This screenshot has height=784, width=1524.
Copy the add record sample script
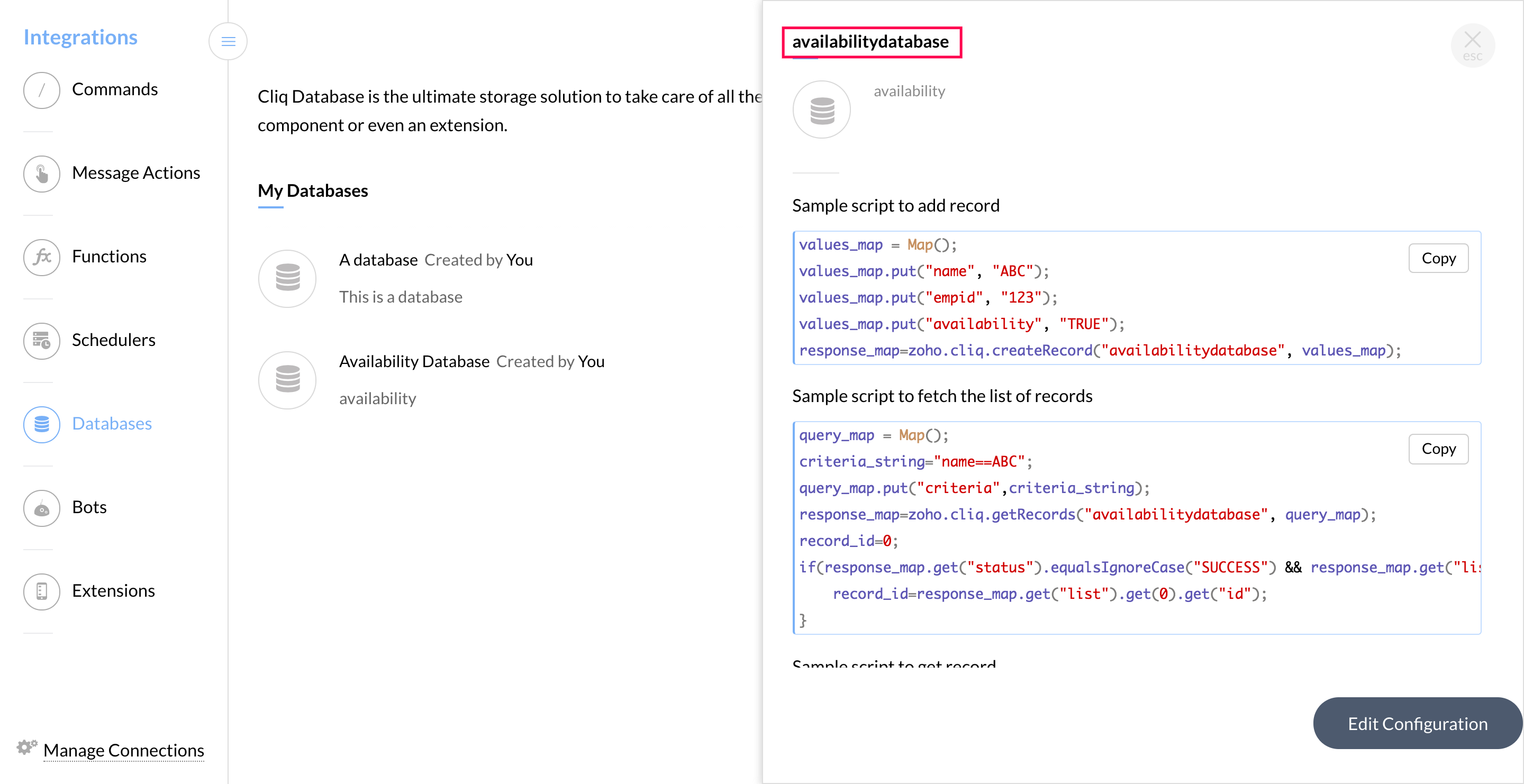pos(1438,258)
